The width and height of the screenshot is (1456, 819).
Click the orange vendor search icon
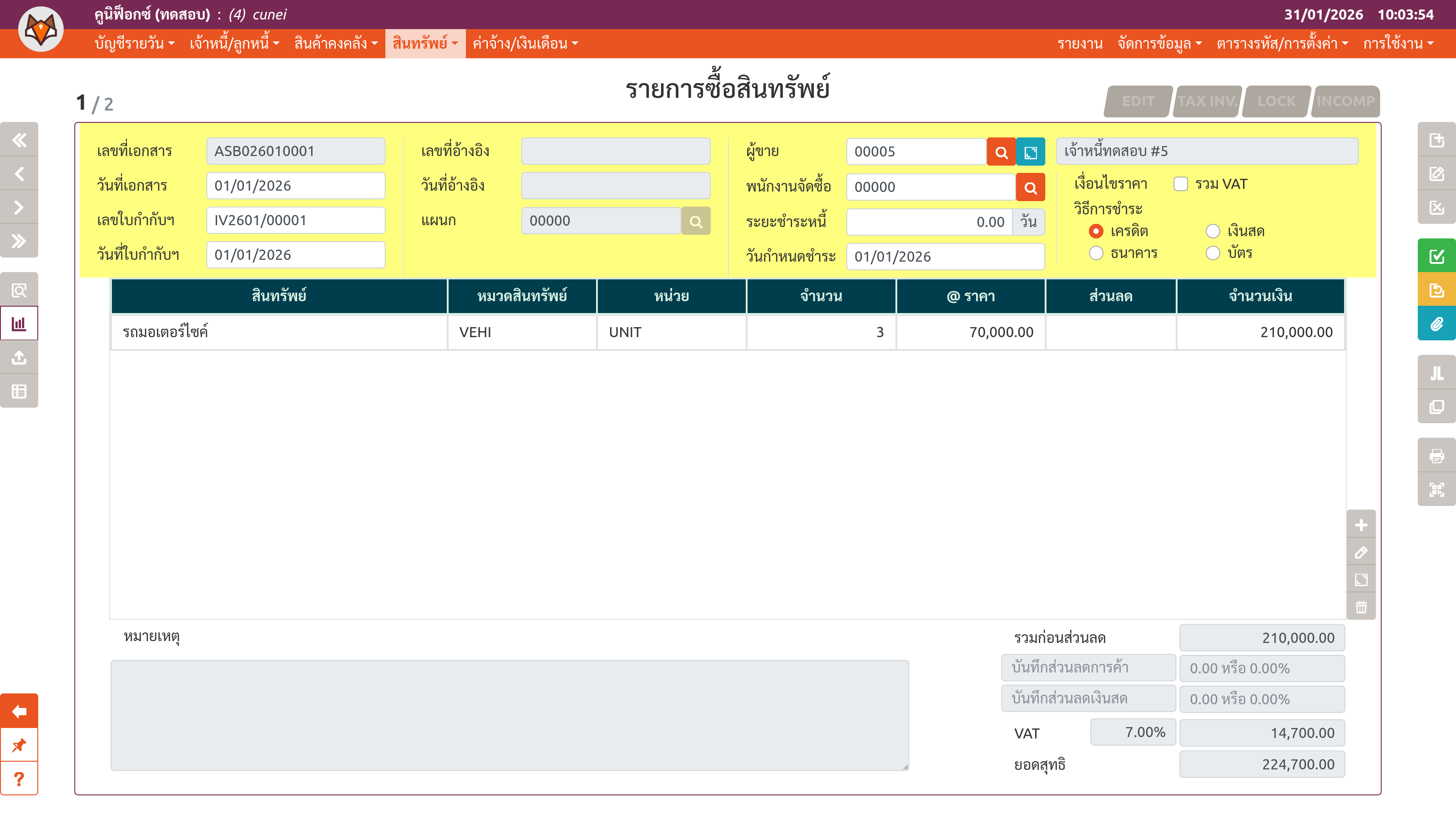[1001, 152]
